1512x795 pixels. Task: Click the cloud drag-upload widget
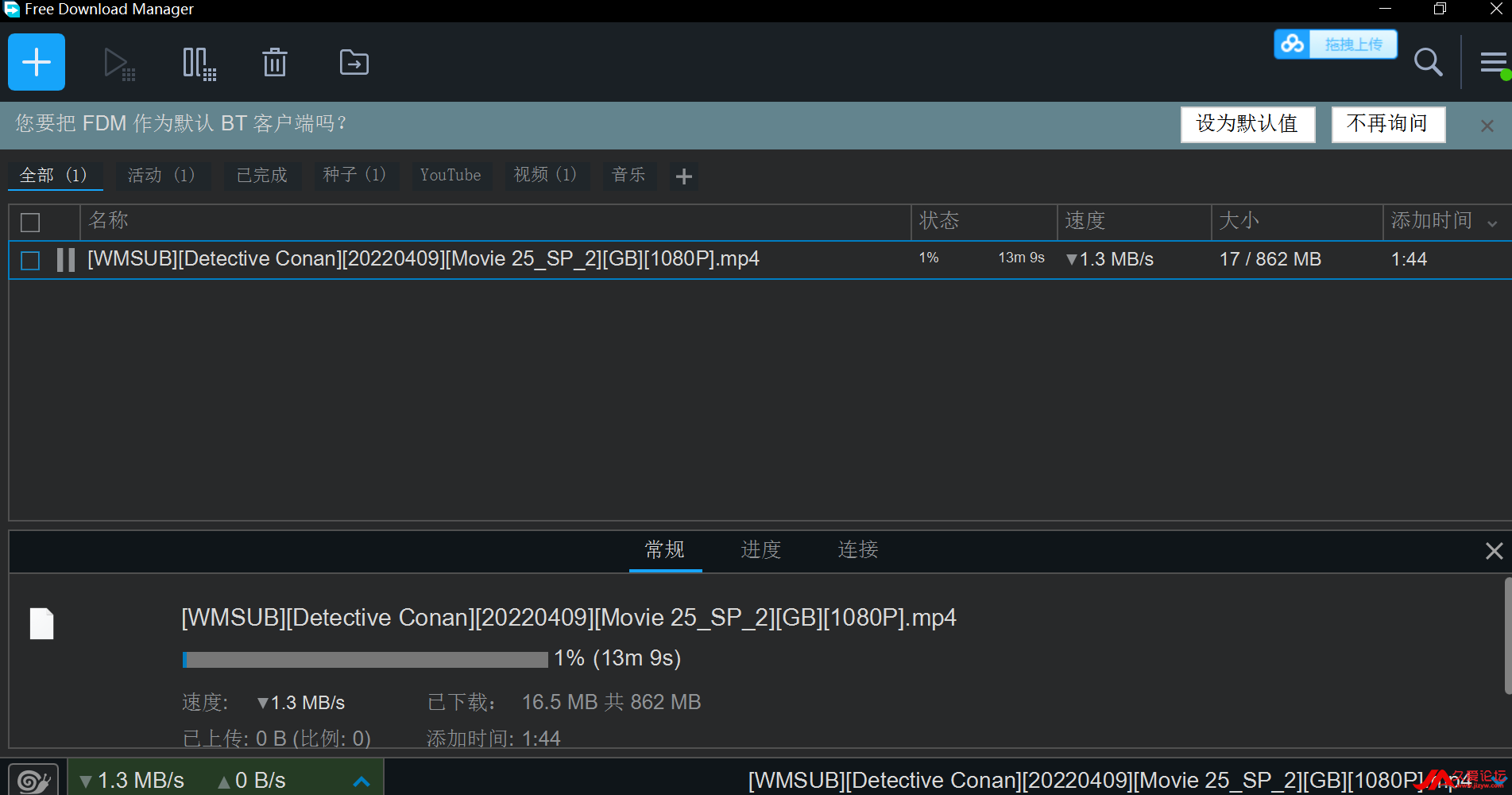click(1336, 44)
